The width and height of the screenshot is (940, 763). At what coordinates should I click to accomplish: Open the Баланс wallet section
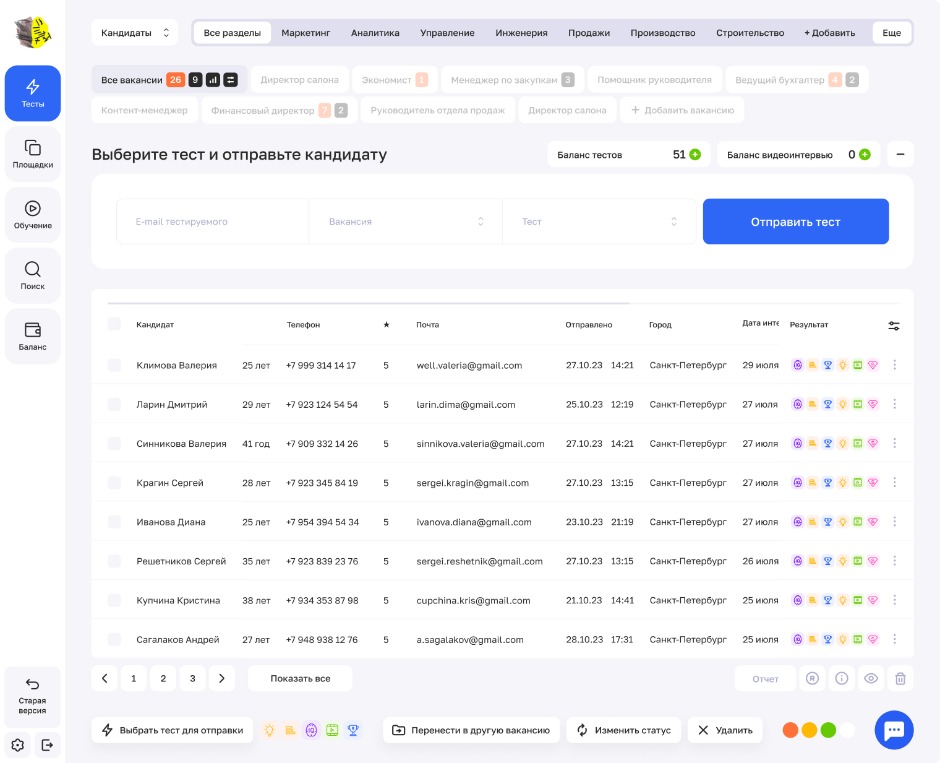pos(32,337)
